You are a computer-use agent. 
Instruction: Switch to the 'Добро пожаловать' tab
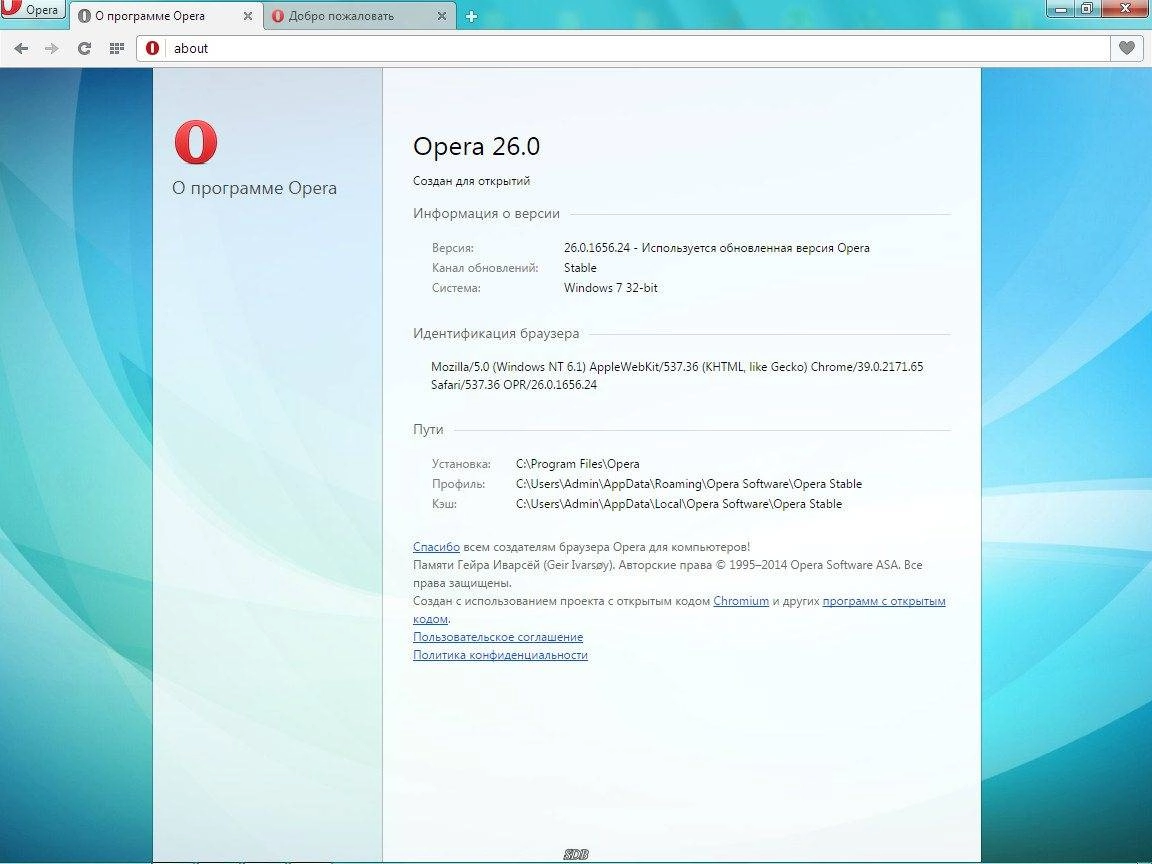pos(351,15)
